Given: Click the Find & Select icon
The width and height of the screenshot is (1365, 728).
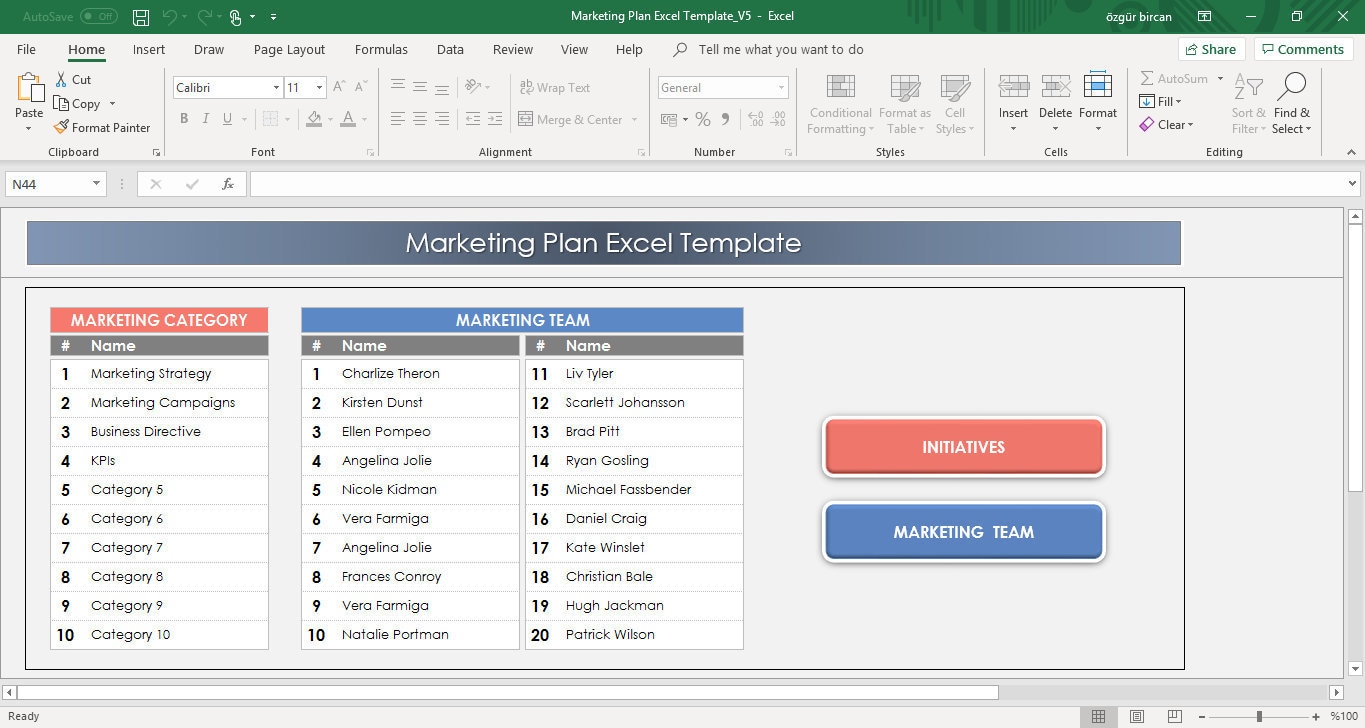Looking at the screenshot, I should click(x=1292, y=103).
